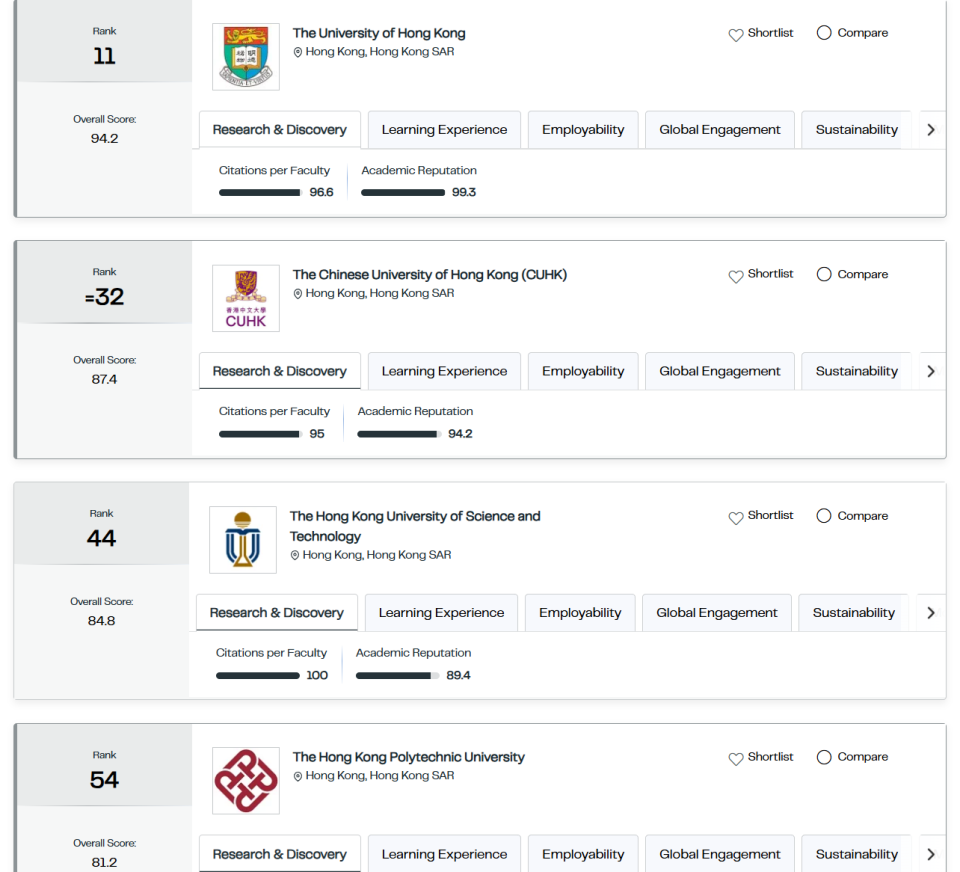The width and height of the screenshot is (960, 872).
Task: Select Compare for Hong Kong University of Science and Technology
Action: point(824,516)
